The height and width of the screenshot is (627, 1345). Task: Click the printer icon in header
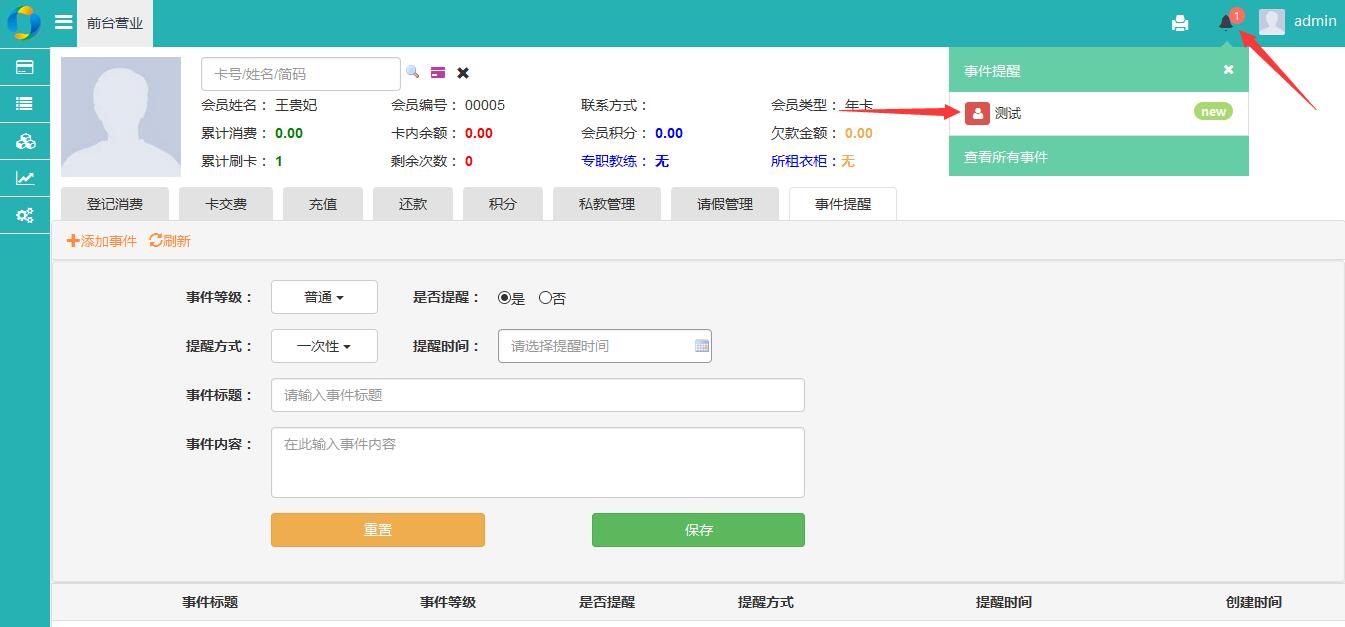point(1180,23)
